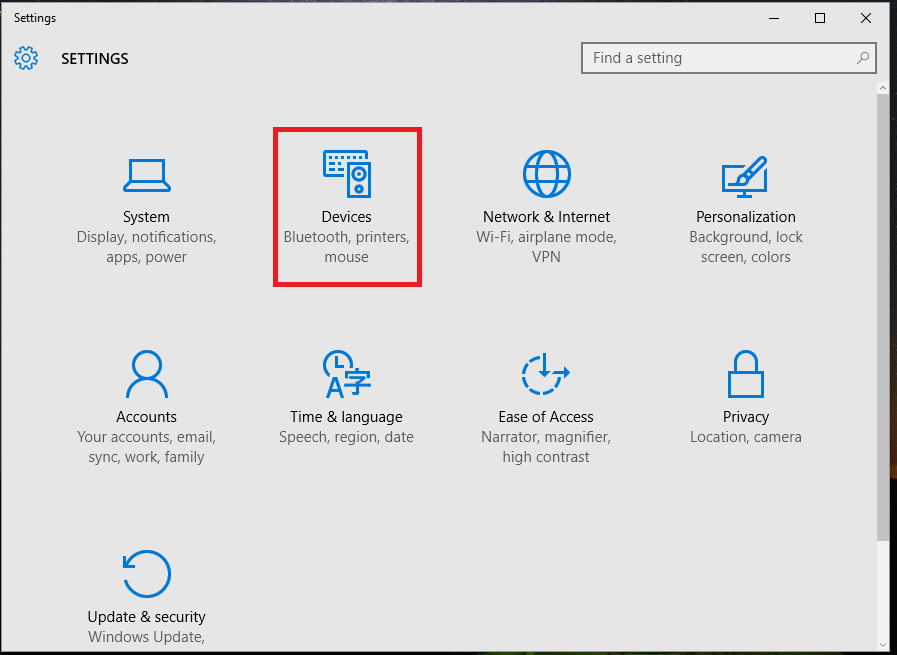Viewport: 897px width, 655px height.
Task: Minimize the Settings window
Action: (x=774, y=18)
